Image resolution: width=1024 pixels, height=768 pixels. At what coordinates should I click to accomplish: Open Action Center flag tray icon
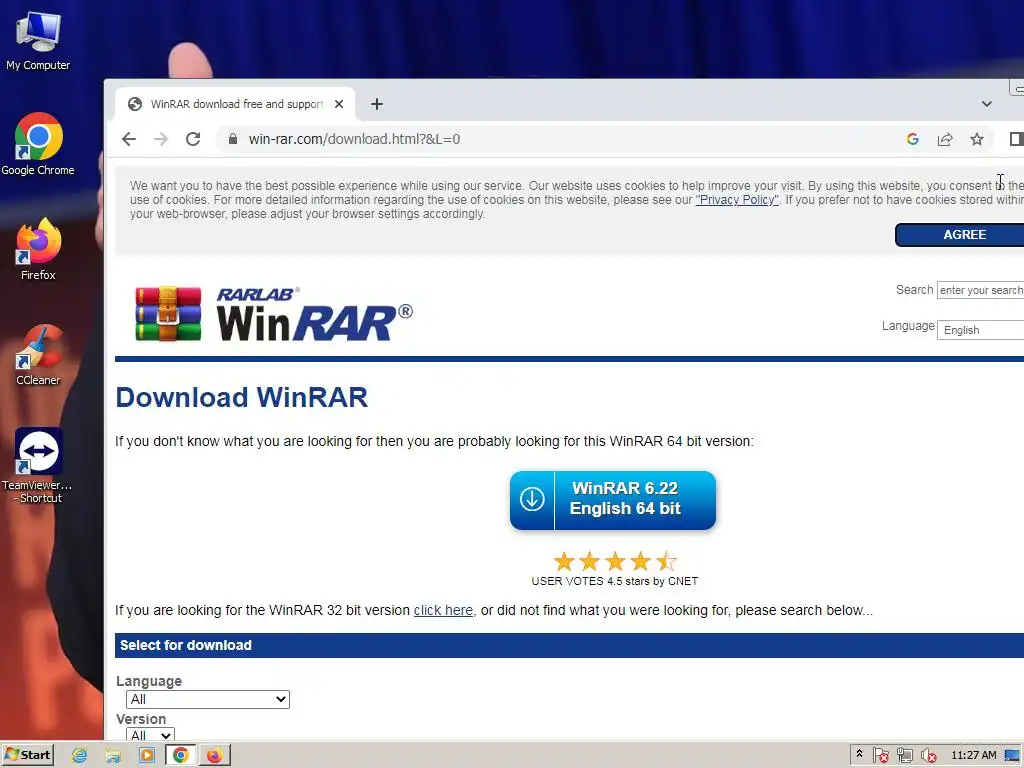coord(880,756)
